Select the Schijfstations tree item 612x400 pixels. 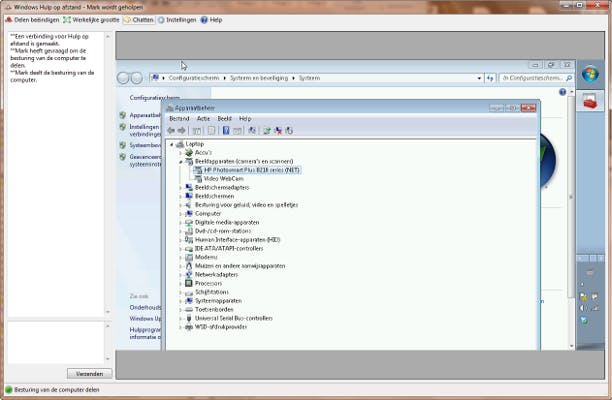pyautogui.click(x=212, y=292)
